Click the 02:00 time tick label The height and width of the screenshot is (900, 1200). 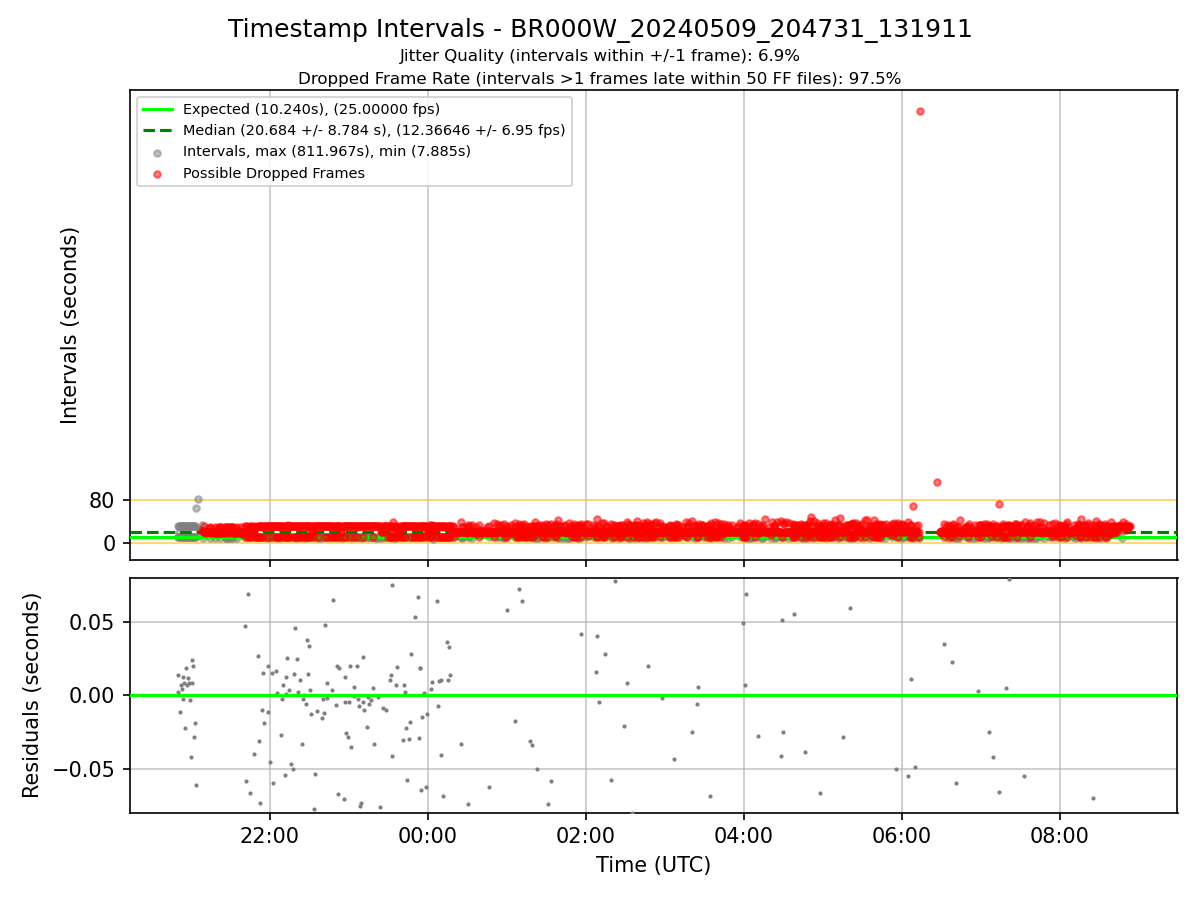[x=586, y=835]
